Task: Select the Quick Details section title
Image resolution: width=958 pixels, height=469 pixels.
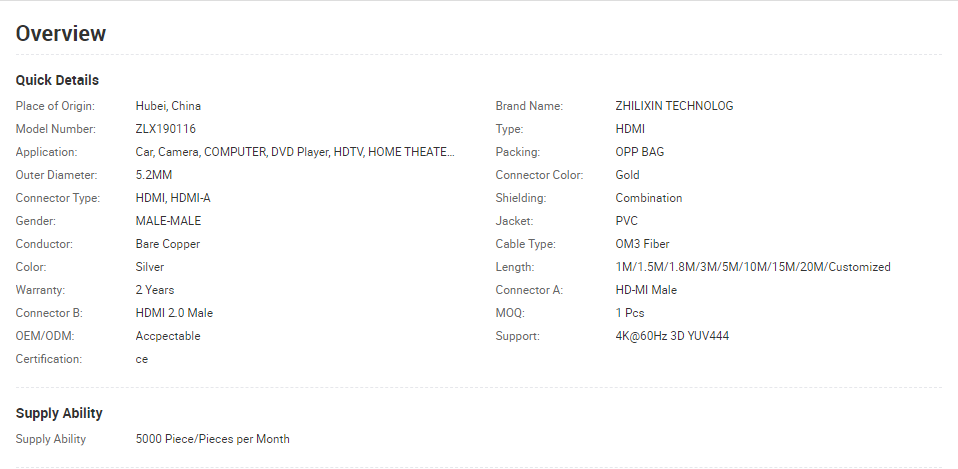Action: tap(57, 80)
